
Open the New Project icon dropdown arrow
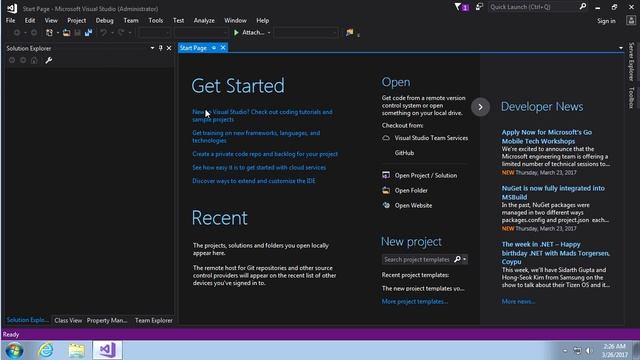pyautogui.click(x=58, y=33)
